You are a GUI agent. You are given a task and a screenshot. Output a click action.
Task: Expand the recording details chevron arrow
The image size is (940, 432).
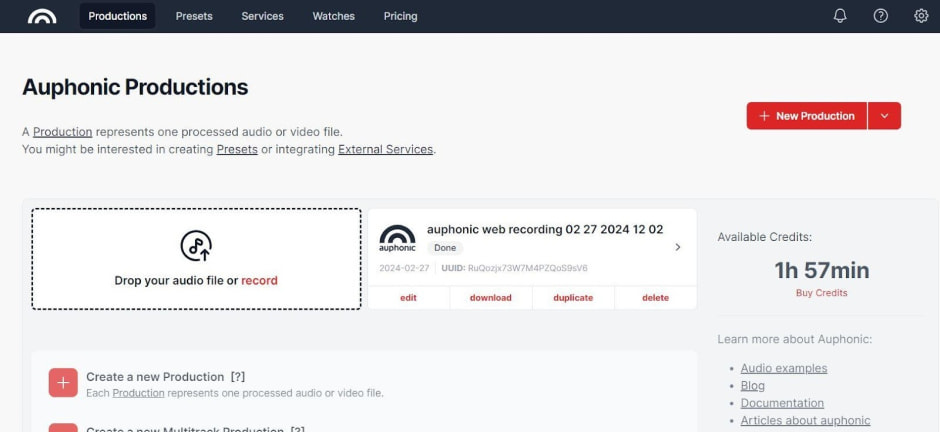[x=678, y=247]
